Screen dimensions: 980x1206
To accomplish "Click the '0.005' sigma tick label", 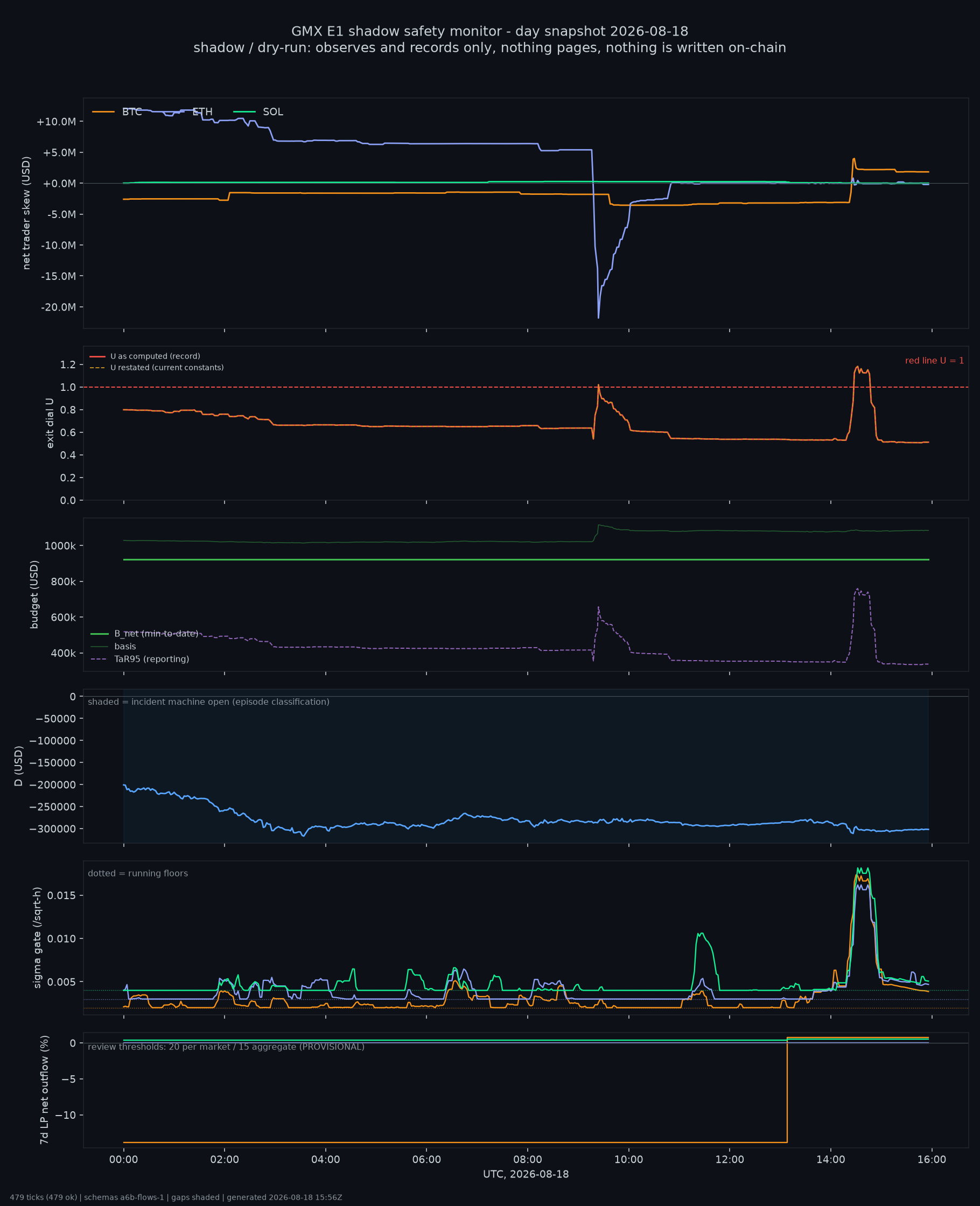I will pyautogui.click(x=62, y=983).
